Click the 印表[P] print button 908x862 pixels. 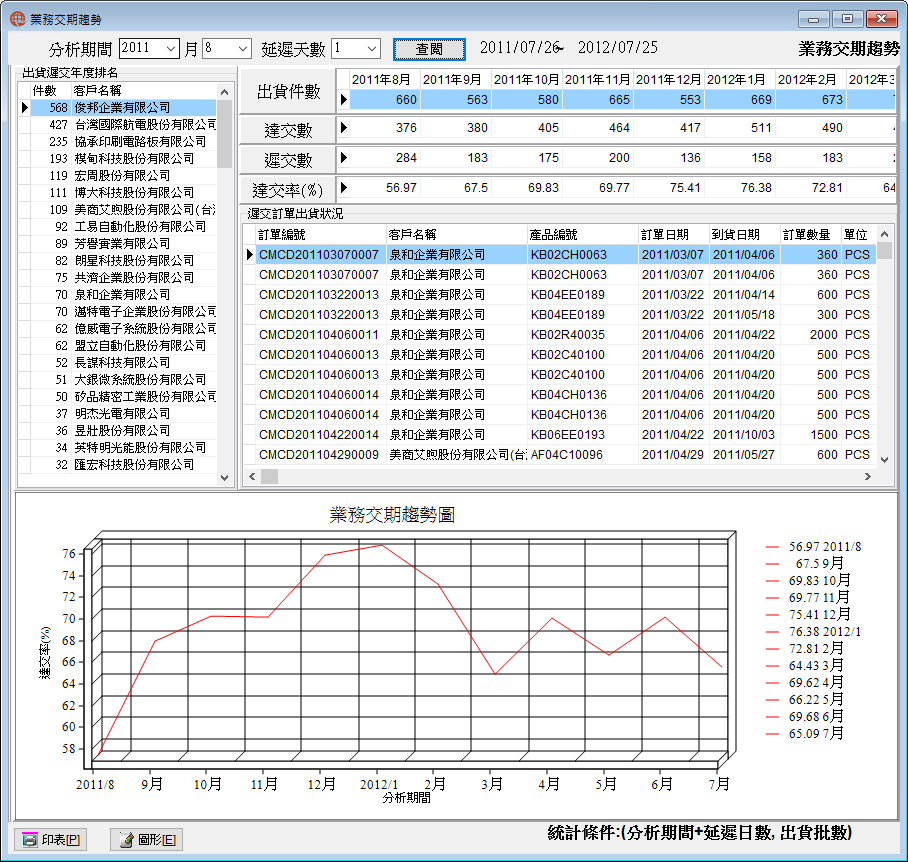50,839
